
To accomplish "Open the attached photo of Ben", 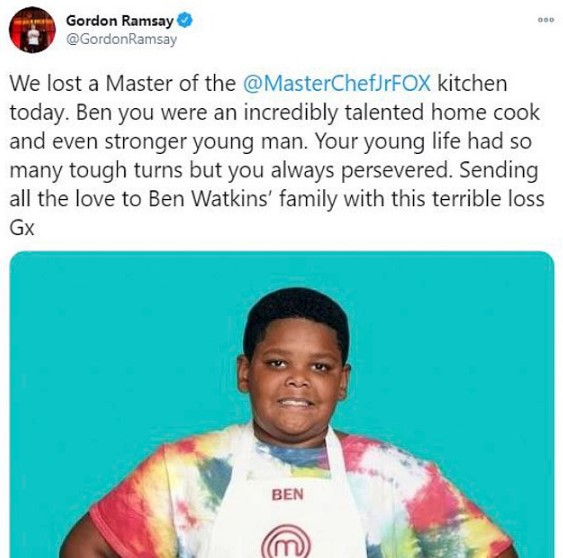I will 282,405.
